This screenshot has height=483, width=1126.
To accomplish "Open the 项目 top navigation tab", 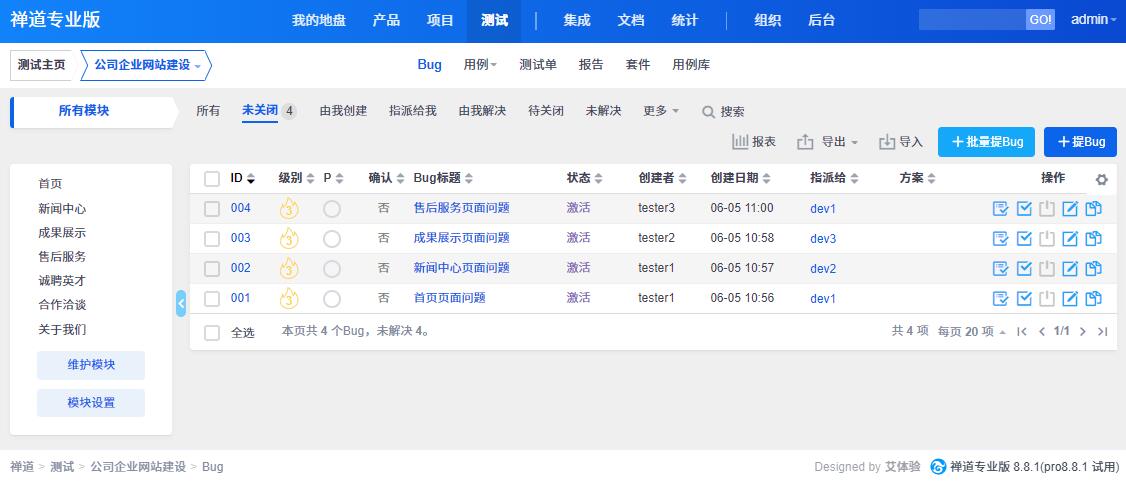I will [x=440, y=20].
